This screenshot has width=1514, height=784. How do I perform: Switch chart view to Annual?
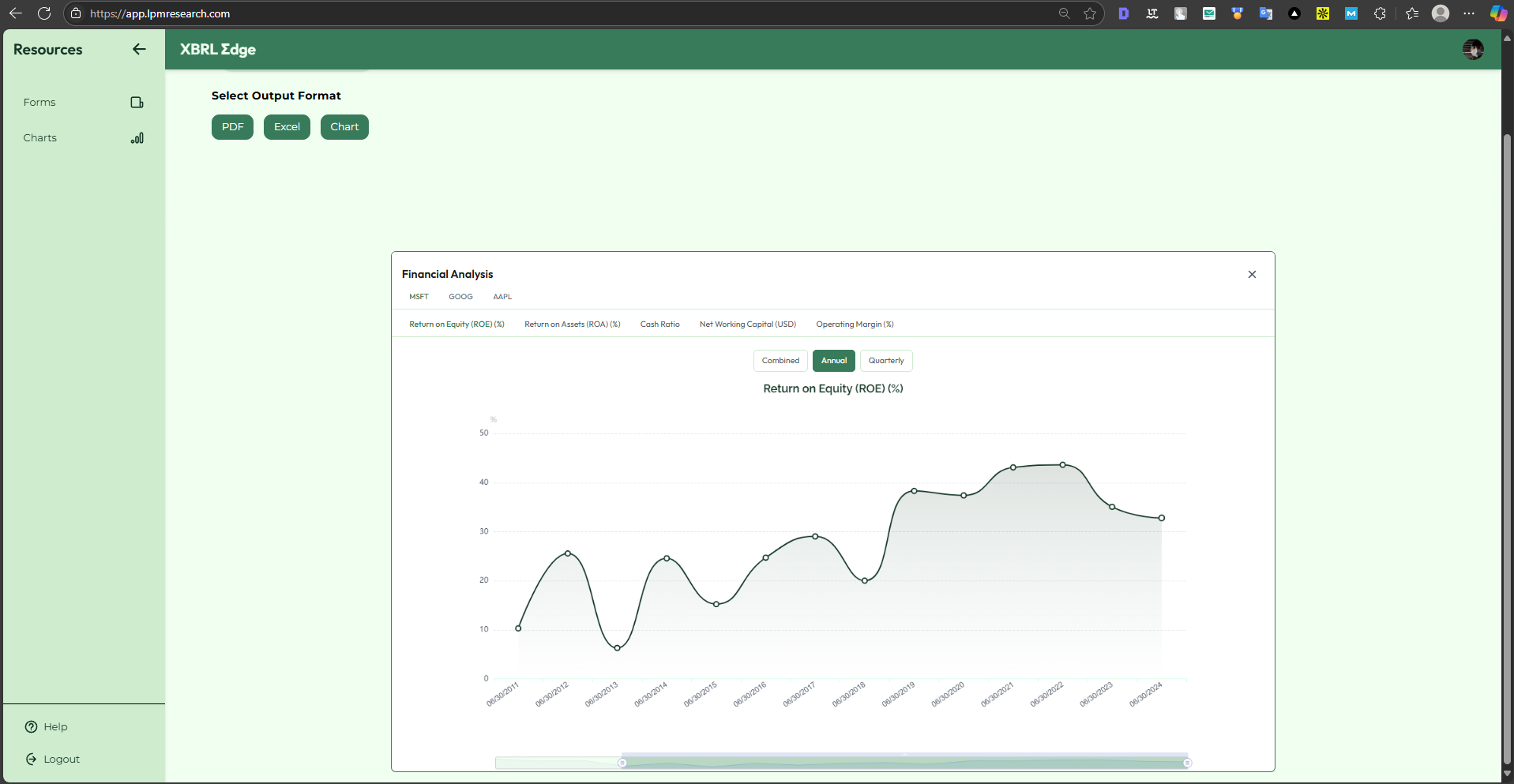click(x=834, y=361)
